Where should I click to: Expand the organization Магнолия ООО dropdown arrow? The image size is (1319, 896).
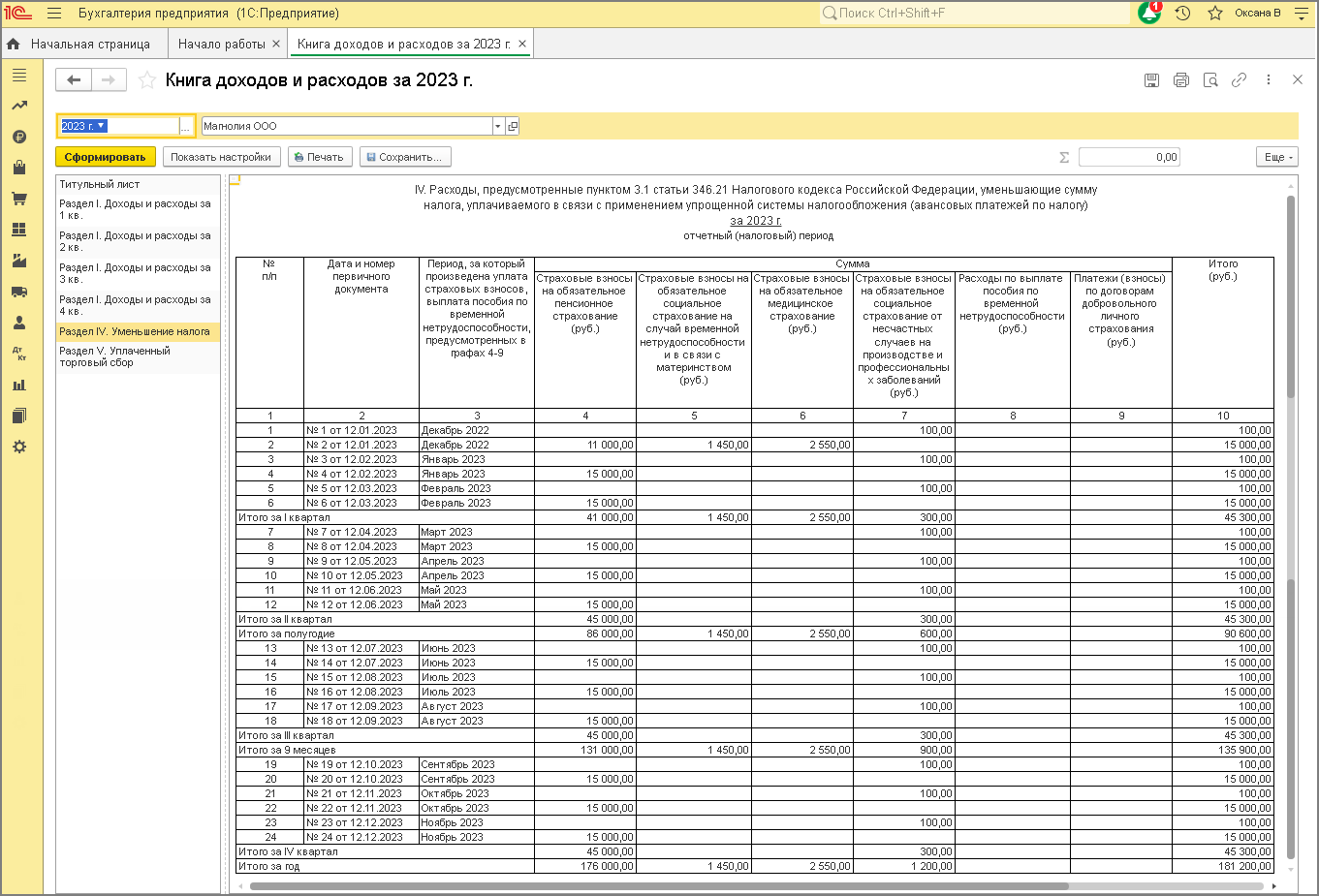tap(498, 126)
